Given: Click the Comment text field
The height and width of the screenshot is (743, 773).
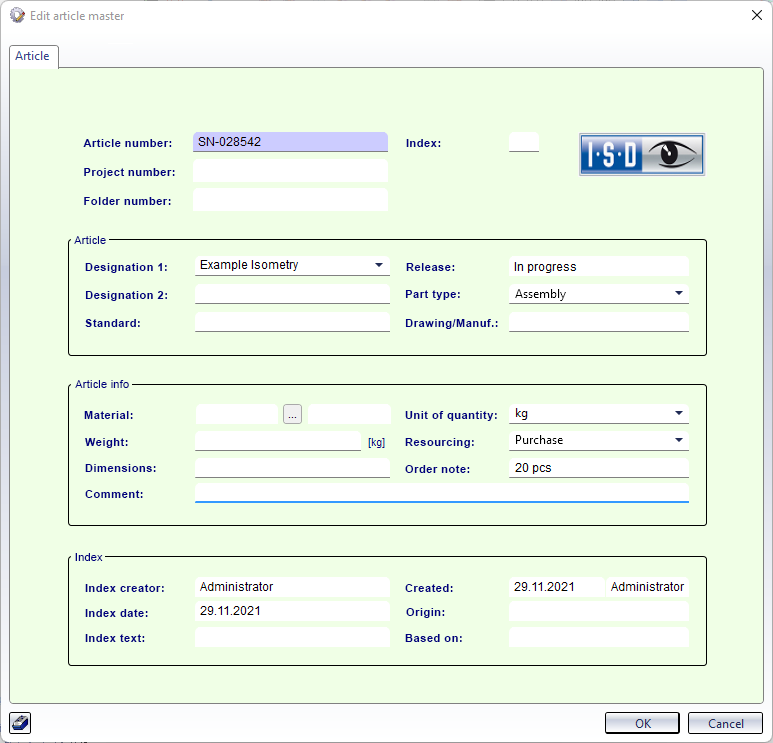Looking at the screenshot, I should 441,493.
